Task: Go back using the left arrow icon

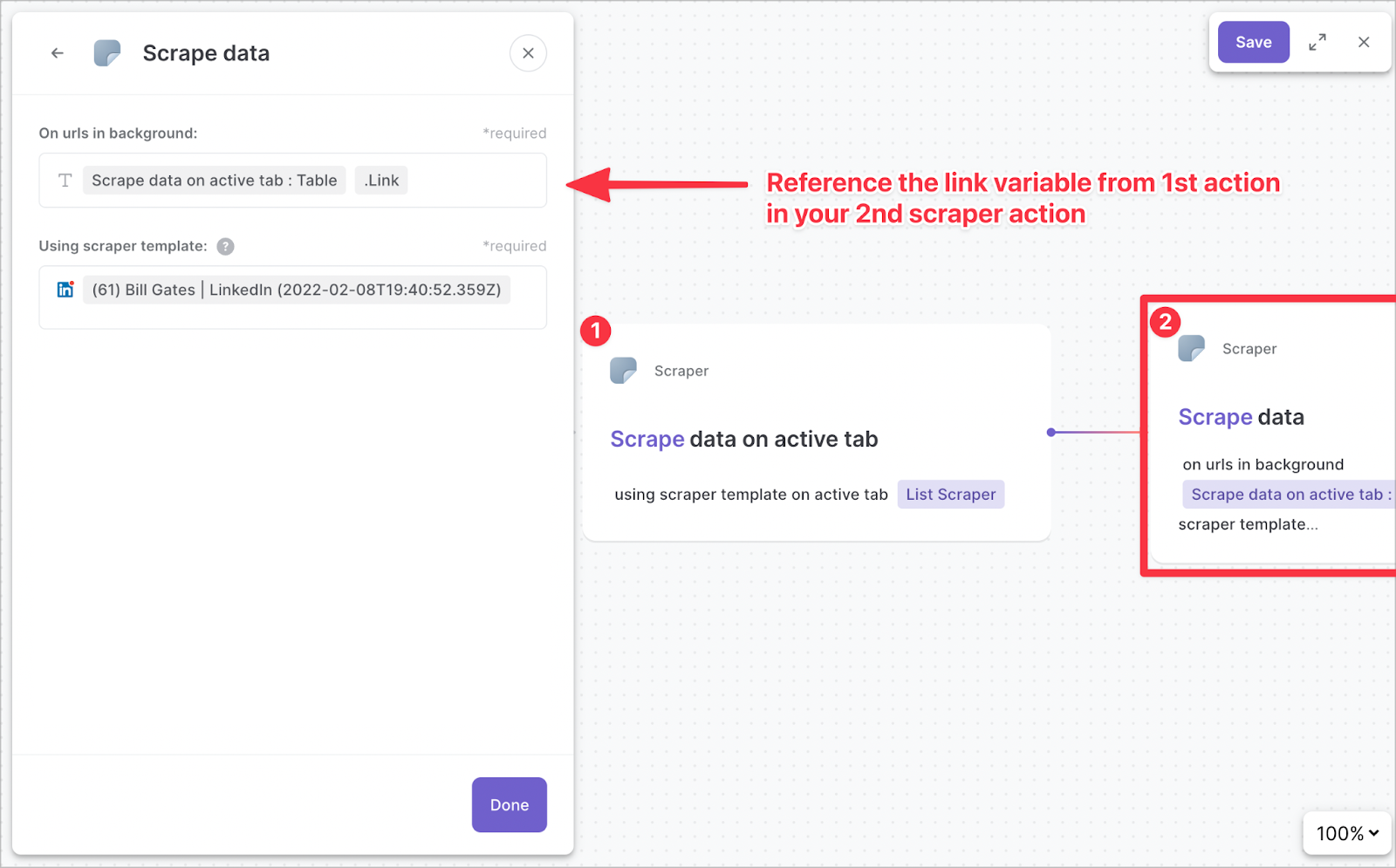Action: [x=58, y=53]
